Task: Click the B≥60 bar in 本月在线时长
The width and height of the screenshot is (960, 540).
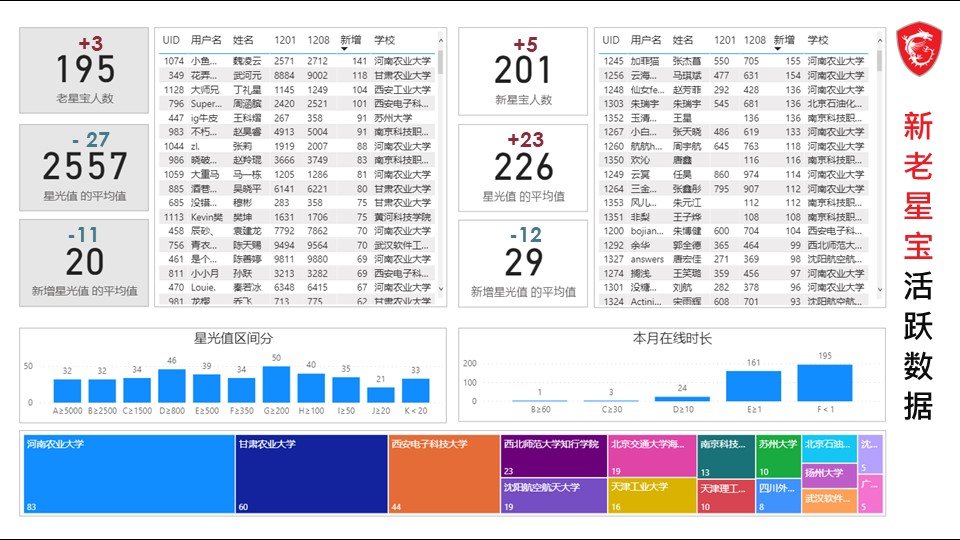Action: [x=539, y=401]
